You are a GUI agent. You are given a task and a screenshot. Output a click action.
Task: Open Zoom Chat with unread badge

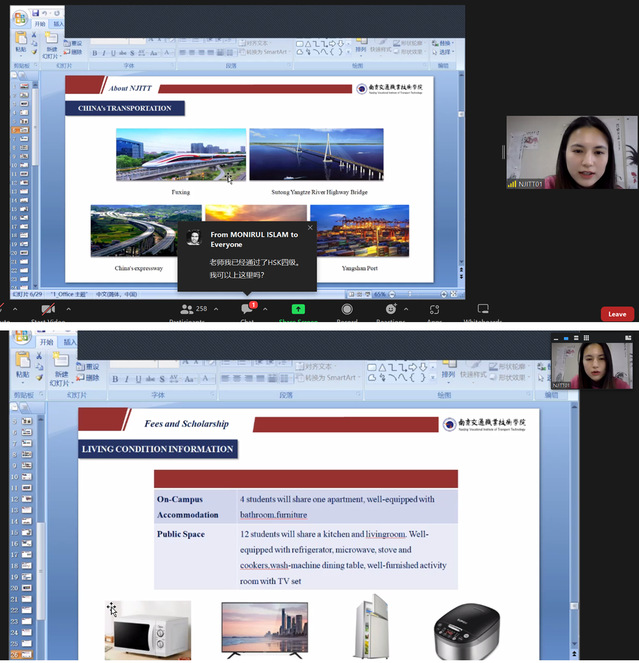point(247,311)
